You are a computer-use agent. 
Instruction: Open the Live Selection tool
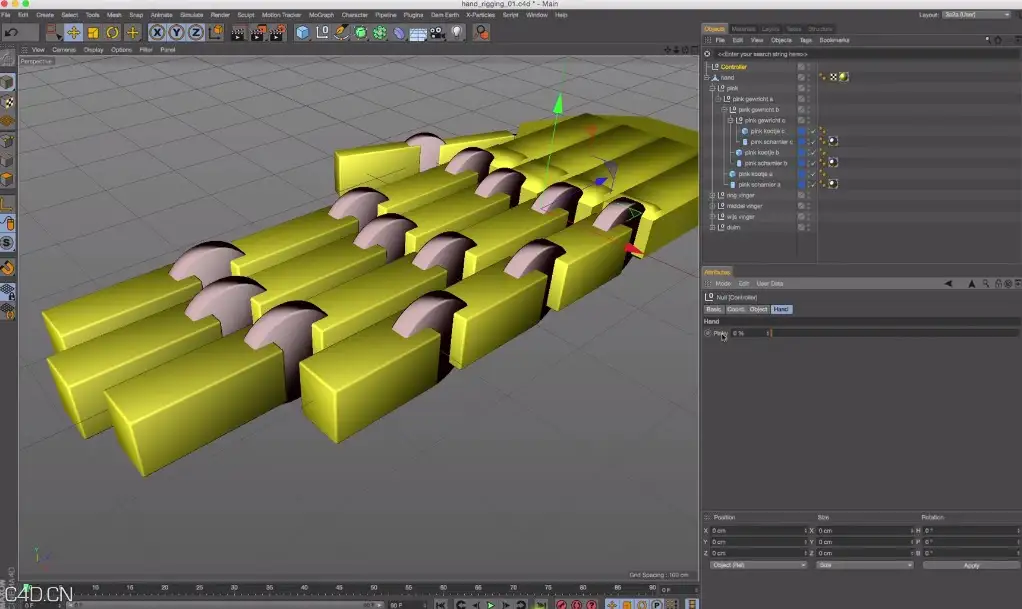point(53,32)
